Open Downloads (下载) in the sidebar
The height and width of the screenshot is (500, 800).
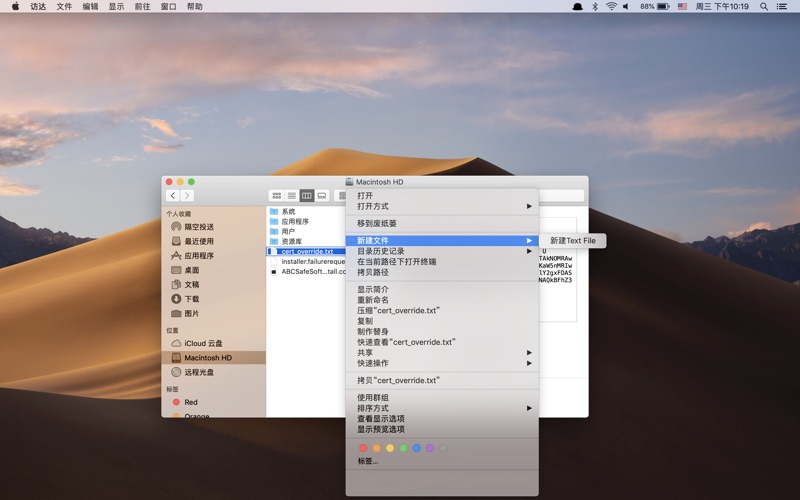click(x=191, y=299)
